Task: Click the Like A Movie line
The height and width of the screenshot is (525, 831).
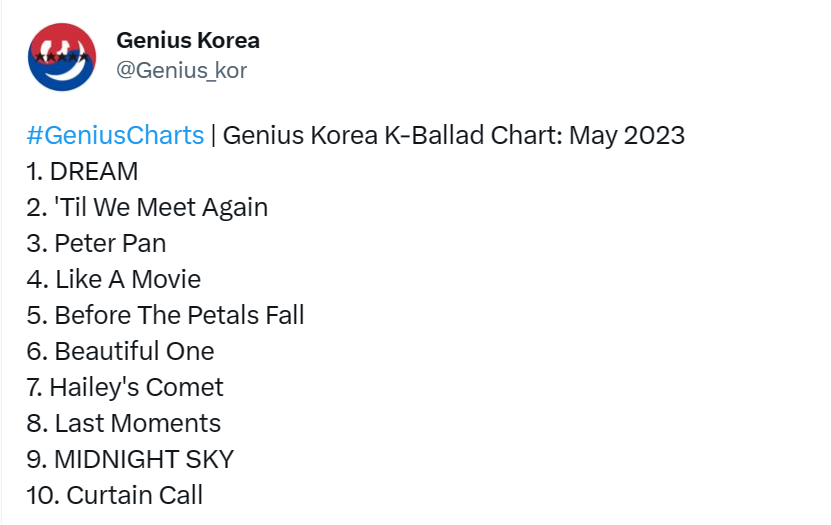Action: (113, 279)
